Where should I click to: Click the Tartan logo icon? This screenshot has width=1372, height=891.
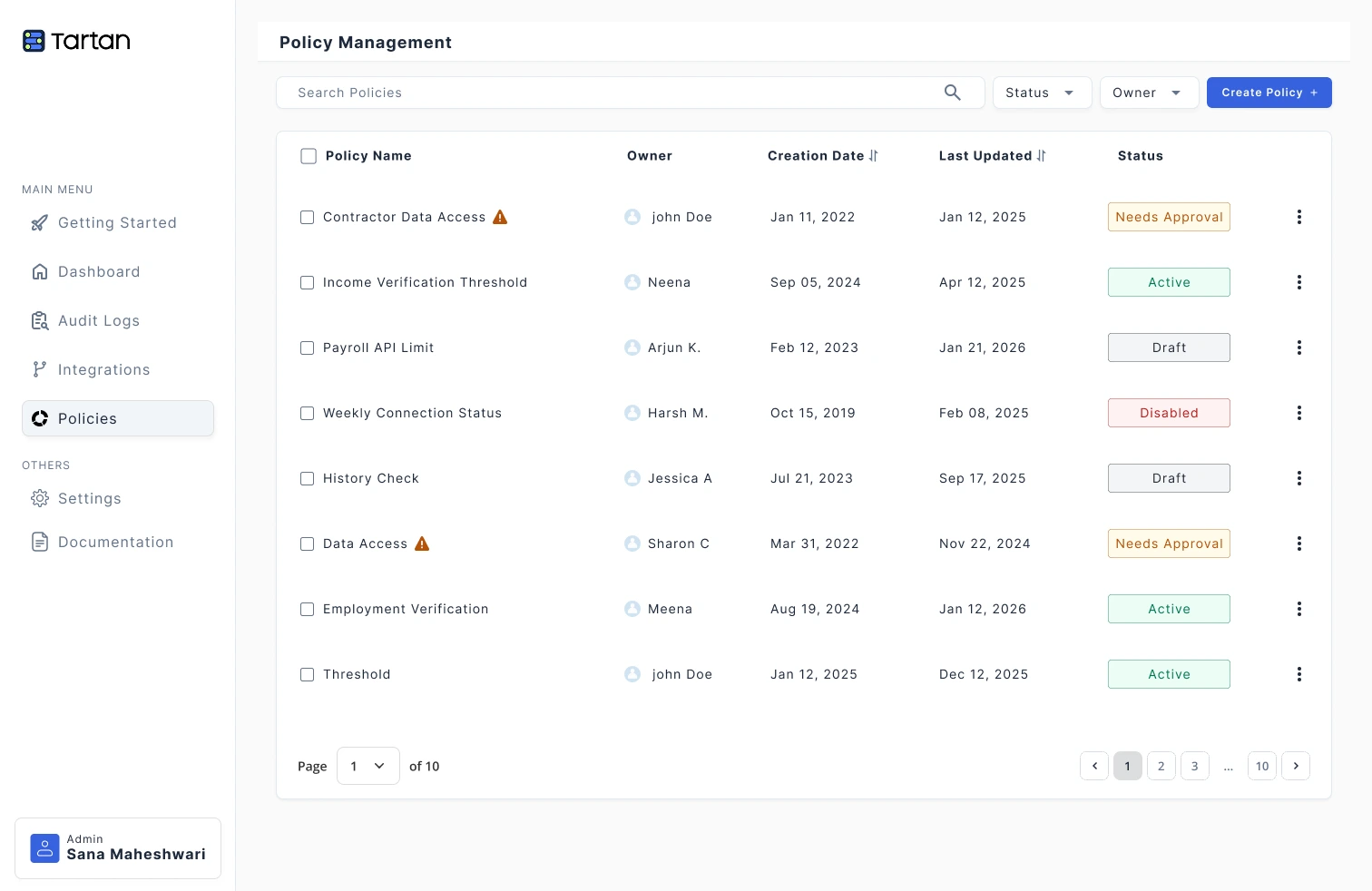34,41
